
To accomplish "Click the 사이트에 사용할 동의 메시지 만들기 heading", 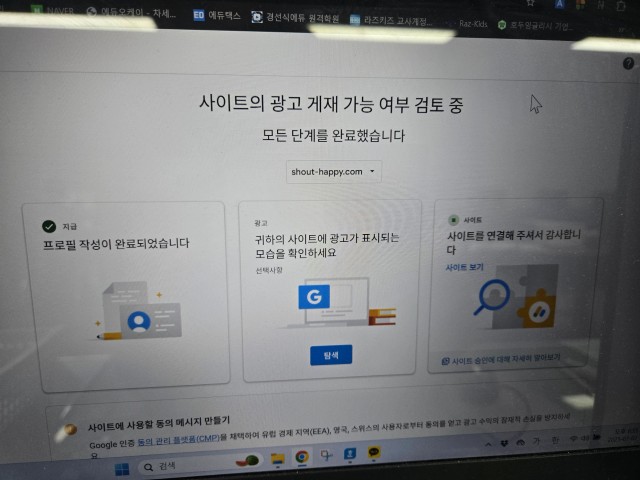I will (159, 420).
